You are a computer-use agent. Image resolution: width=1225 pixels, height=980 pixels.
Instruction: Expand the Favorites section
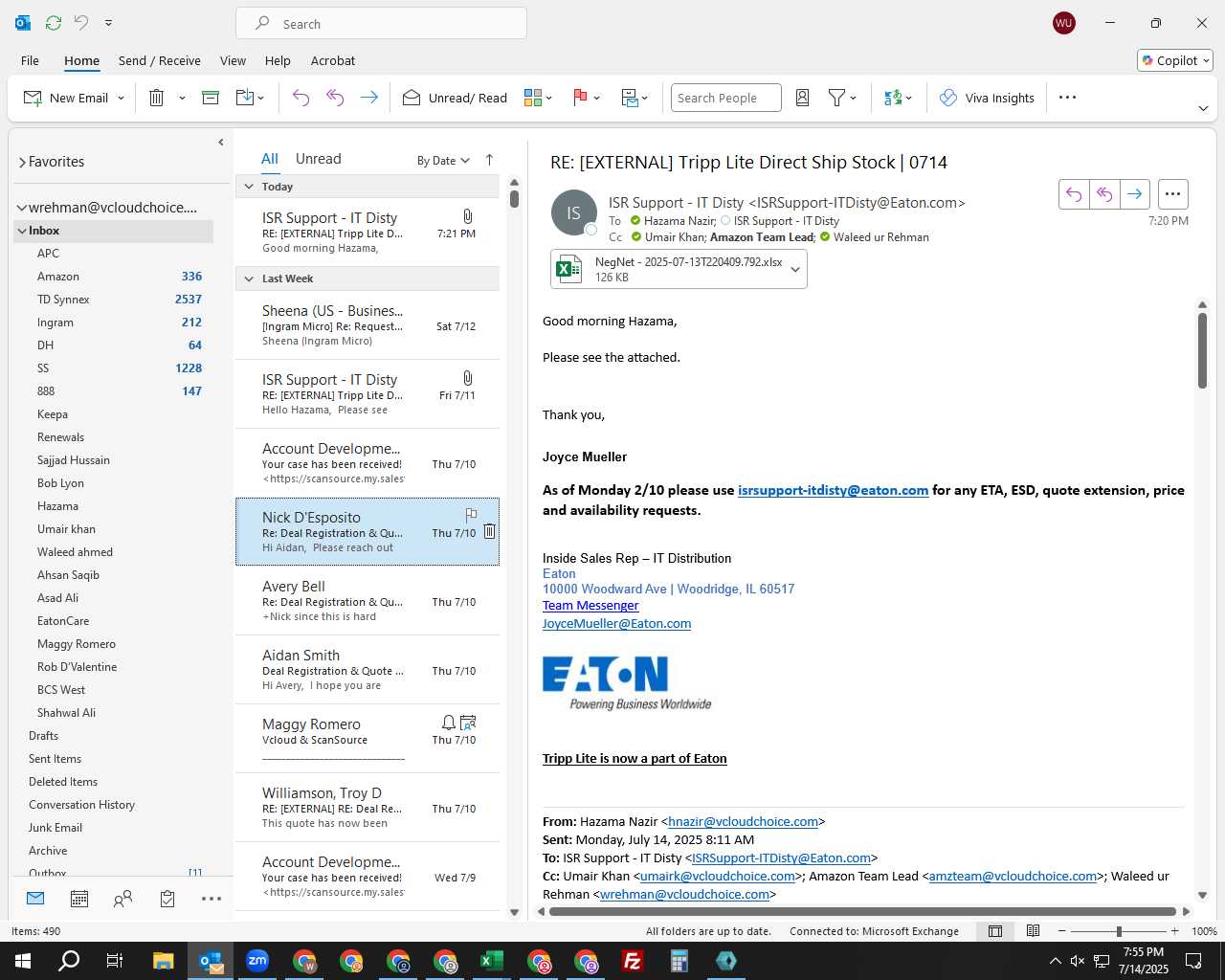[x=22, y=162]
